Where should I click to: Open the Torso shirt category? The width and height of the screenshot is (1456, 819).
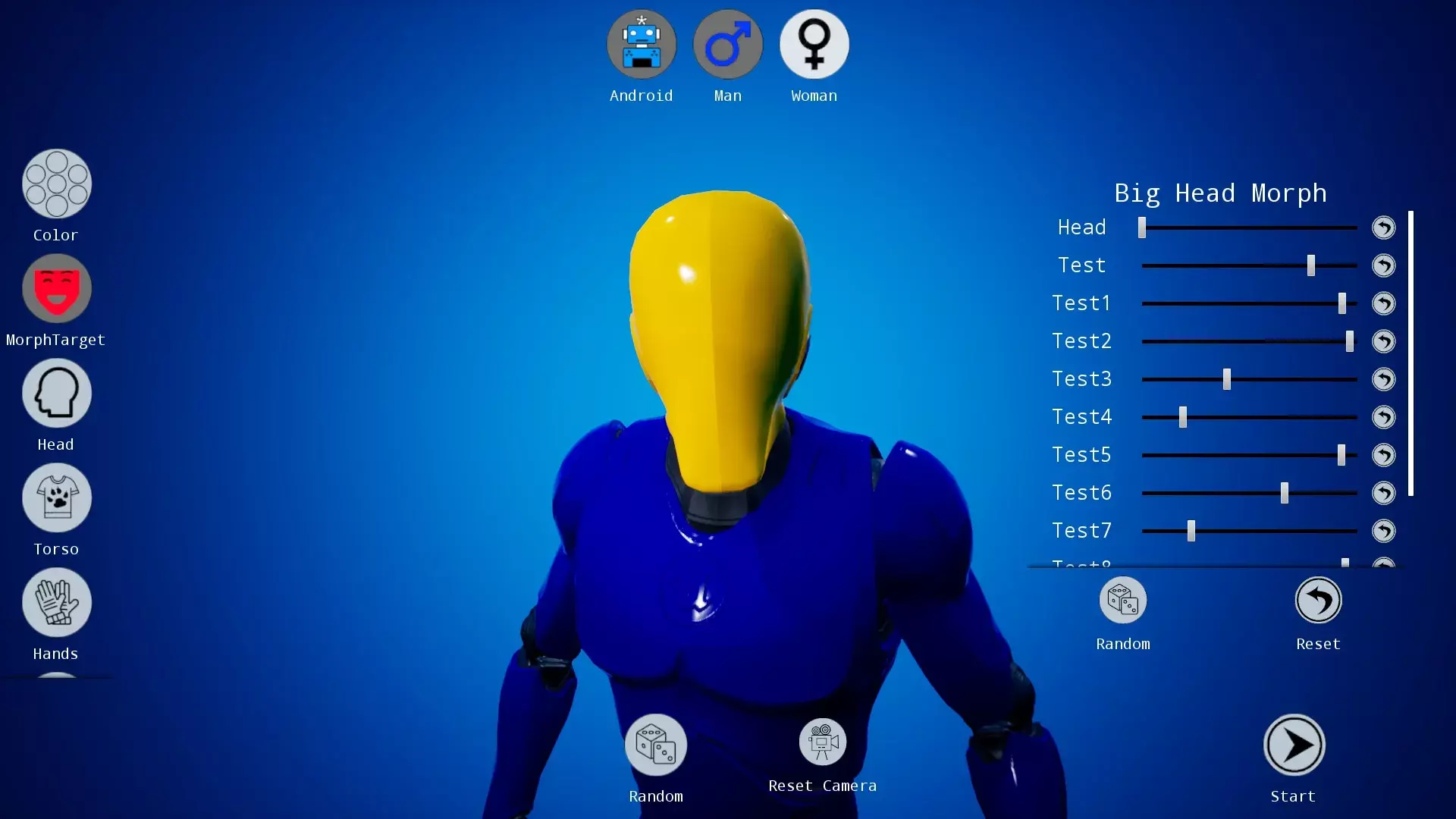coord(57,498)
